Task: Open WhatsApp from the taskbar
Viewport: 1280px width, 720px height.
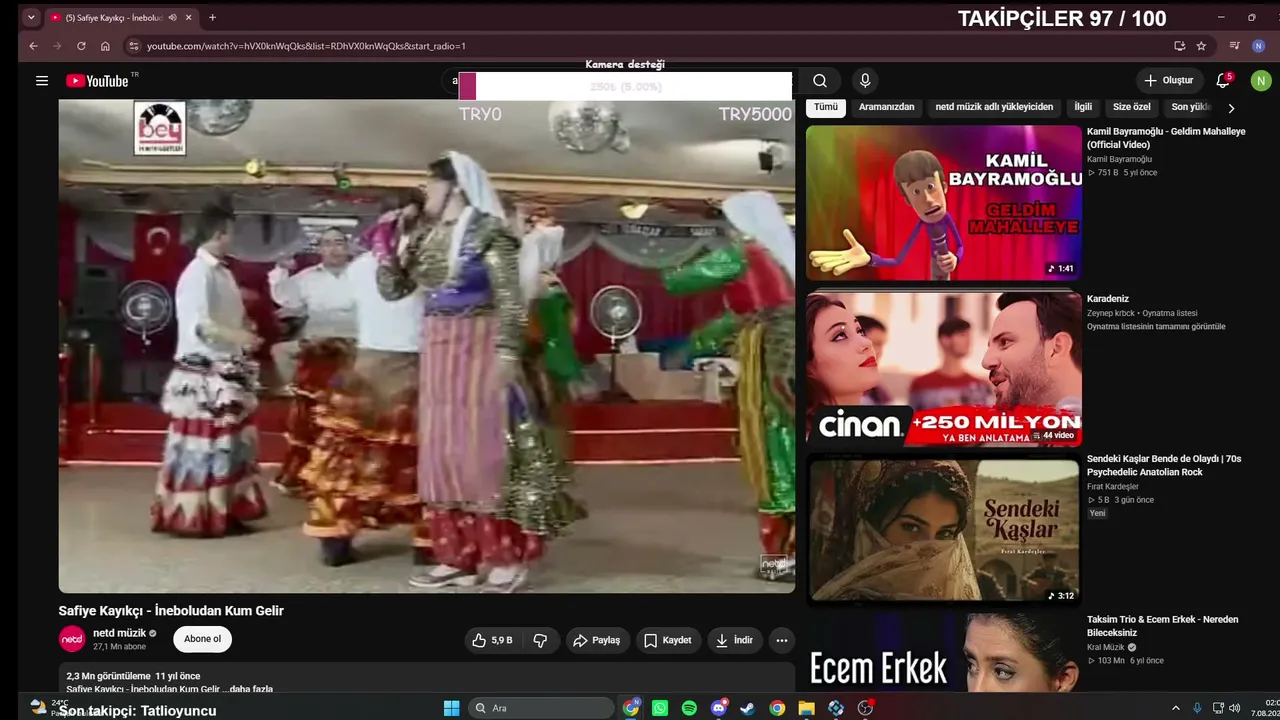Action: [x=660, y=708]
